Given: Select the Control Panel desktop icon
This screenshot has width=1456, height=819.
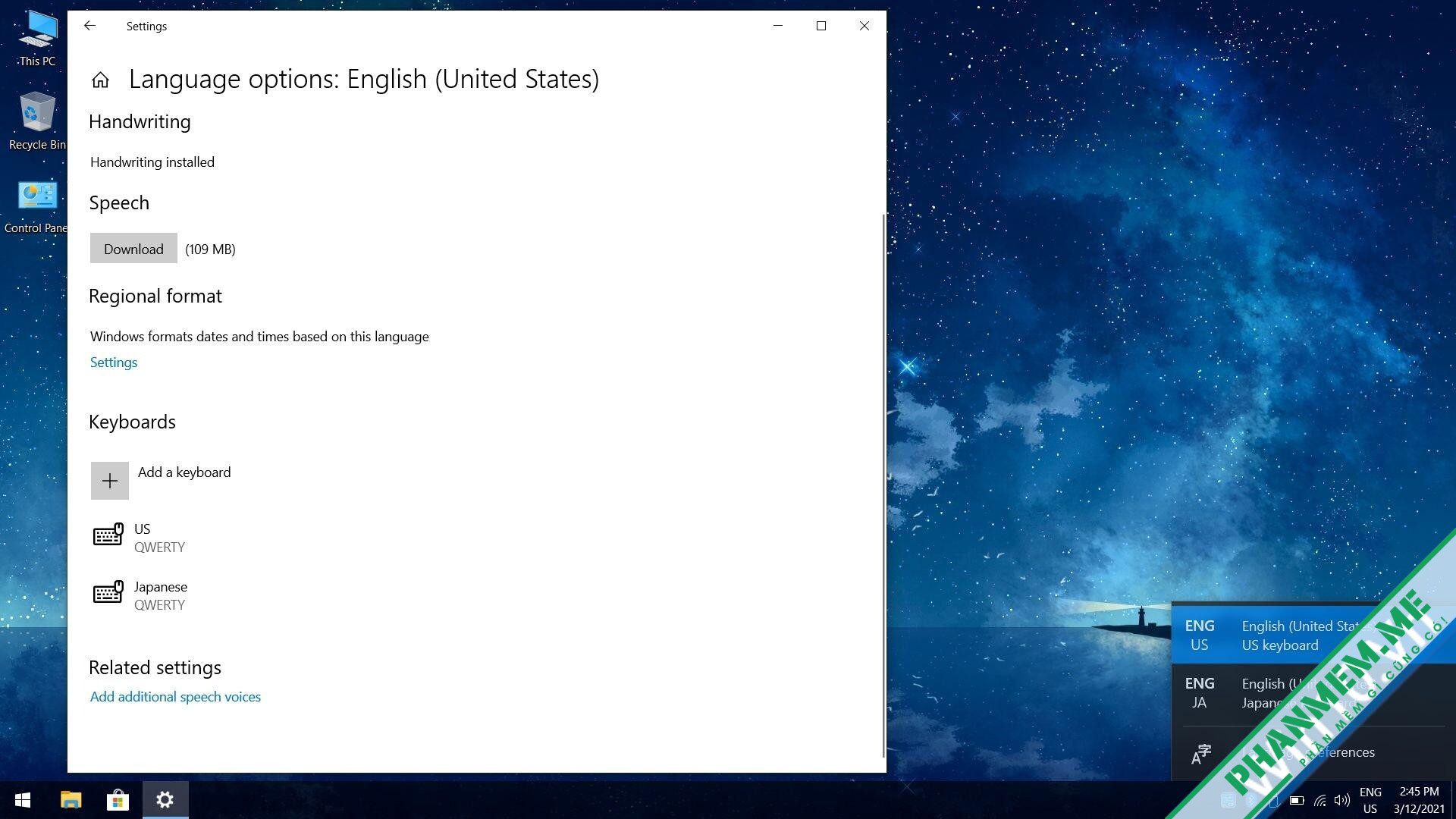Looking at the screenshot, I should tap(35, 206).
